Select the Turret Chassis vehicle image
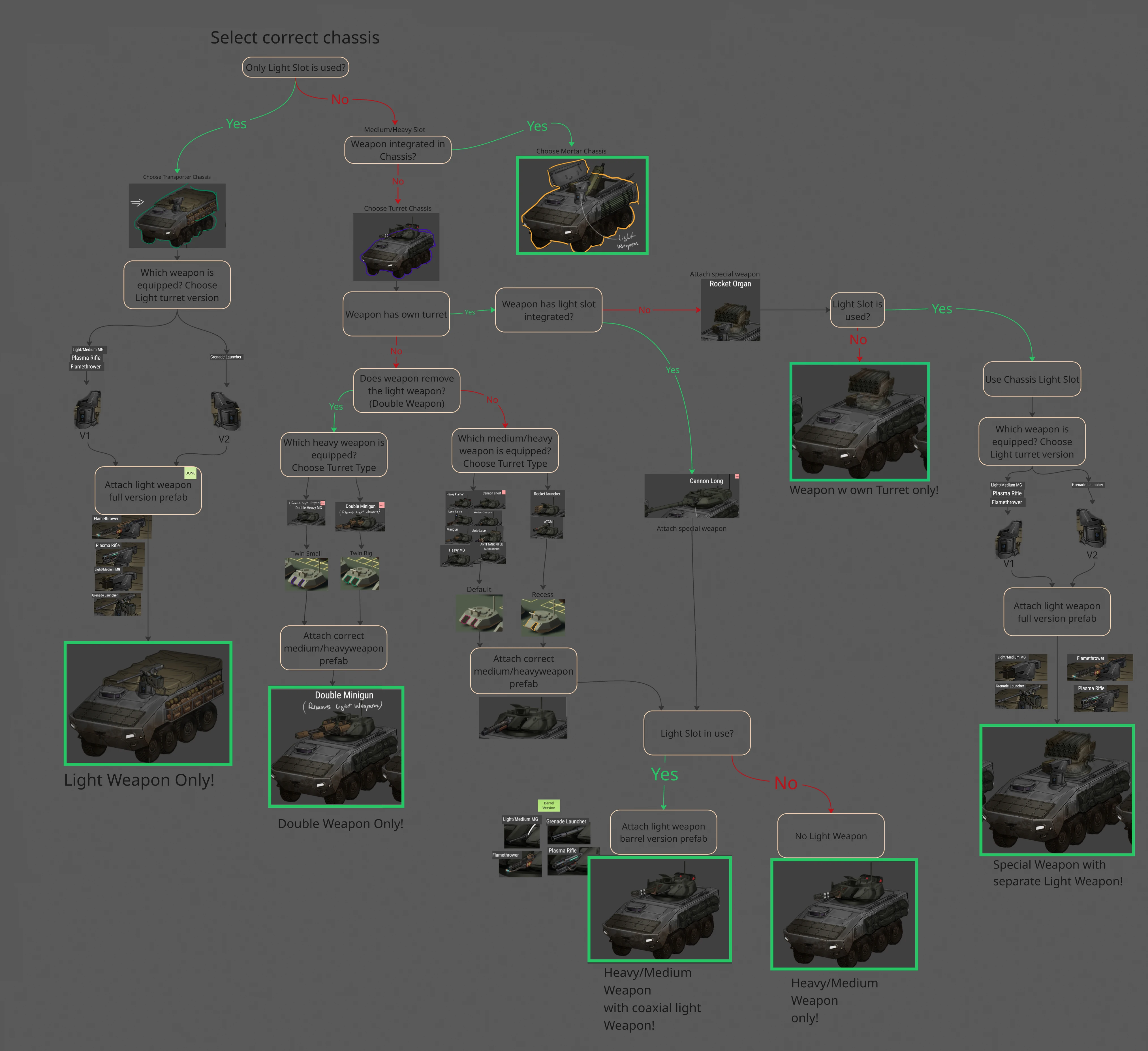The height and width of the screenshot is (1051, 1148). pos(396,246)
